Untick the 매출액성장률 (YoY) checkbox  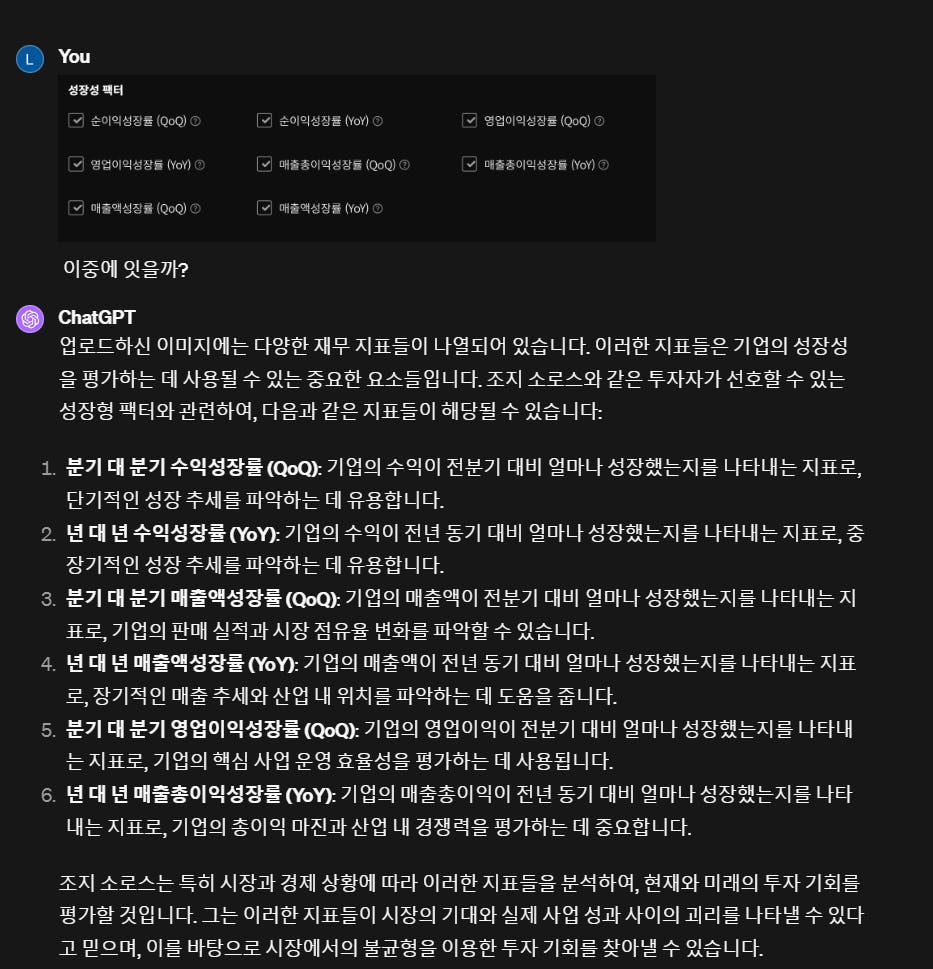pos(264,208)
